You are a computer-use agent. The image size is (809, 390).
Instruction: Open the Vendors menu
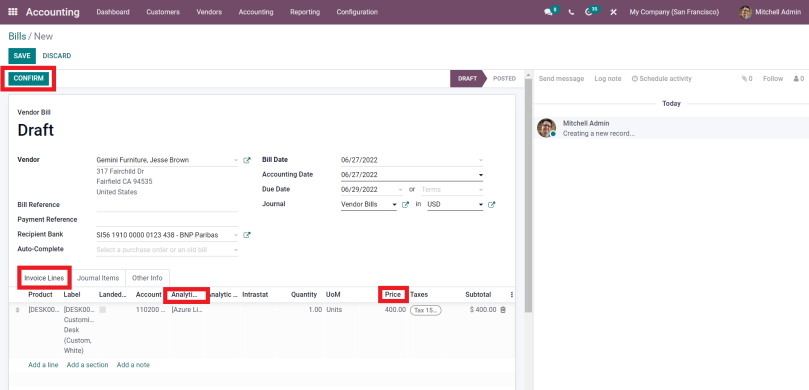(209, 12)
